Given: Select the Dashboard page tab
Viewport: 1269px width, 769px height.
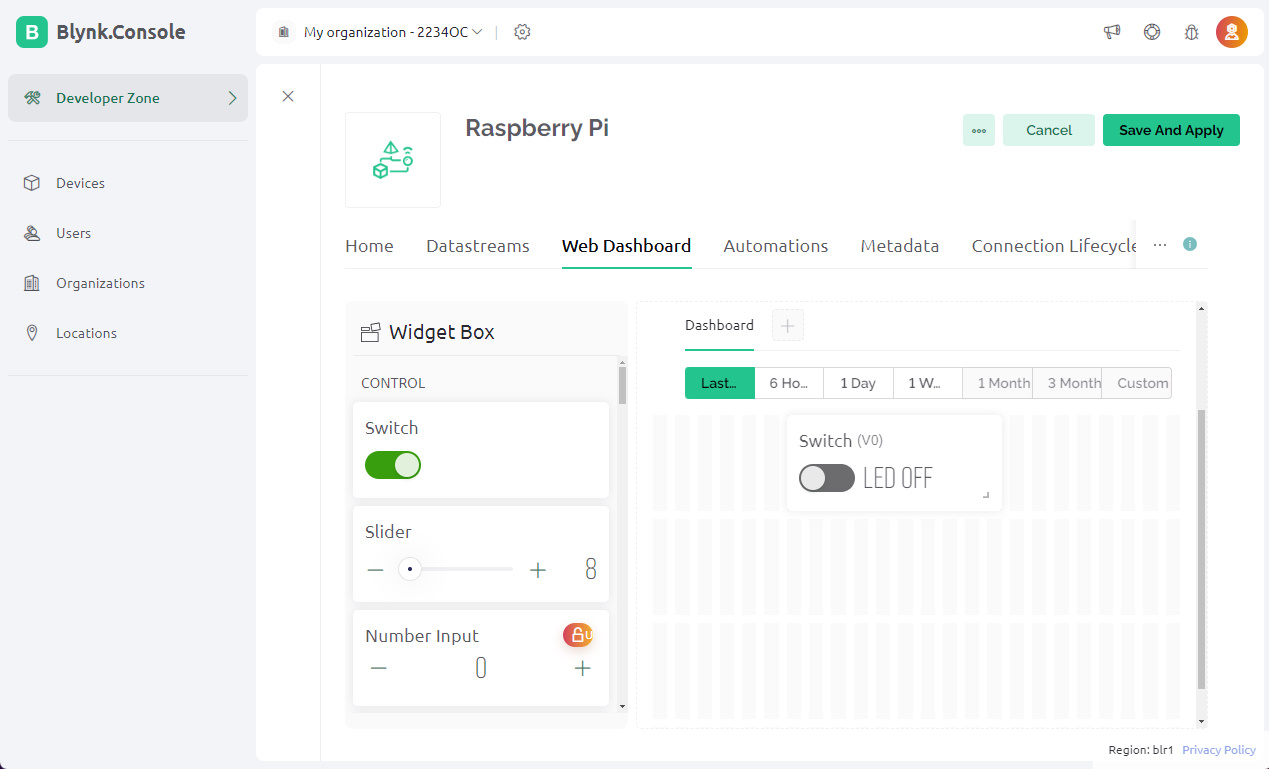Looking at the screenshot, I should (x=719, y=325).
